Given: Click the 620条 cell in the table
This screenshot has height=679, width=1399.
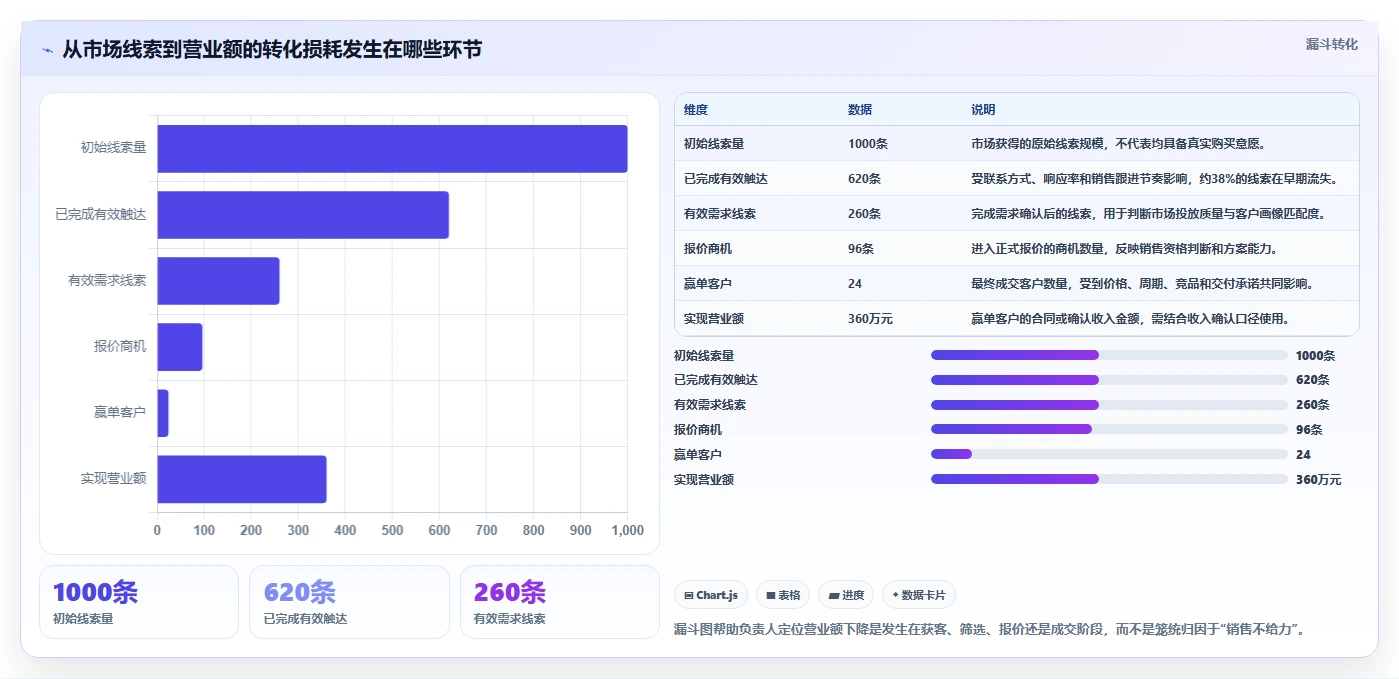Looking at the screenshot, I should [864, 179].
